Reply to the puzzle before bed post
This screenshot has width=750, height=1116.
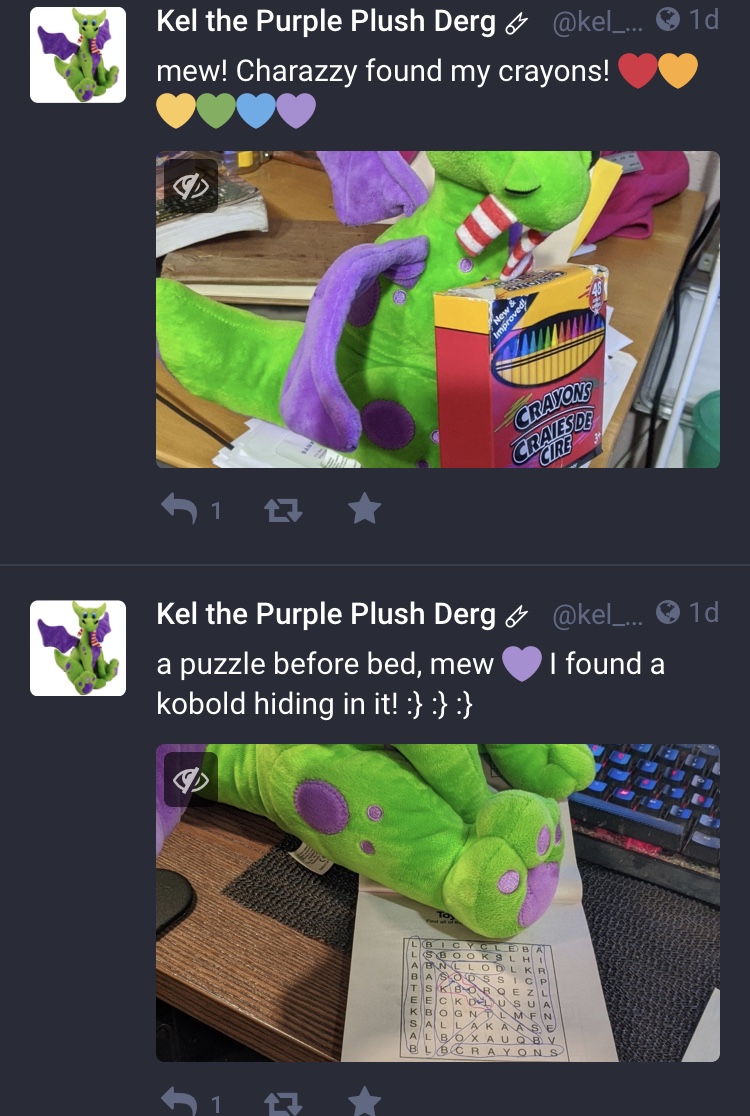pos(179,1101)
